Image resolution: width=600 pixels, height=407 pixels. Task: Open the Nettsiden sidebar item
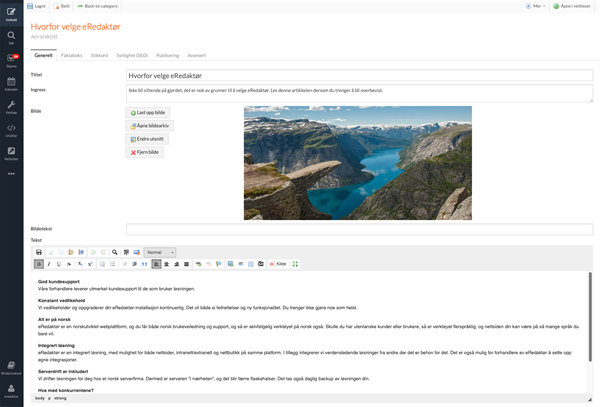click(x=11, y=153)
